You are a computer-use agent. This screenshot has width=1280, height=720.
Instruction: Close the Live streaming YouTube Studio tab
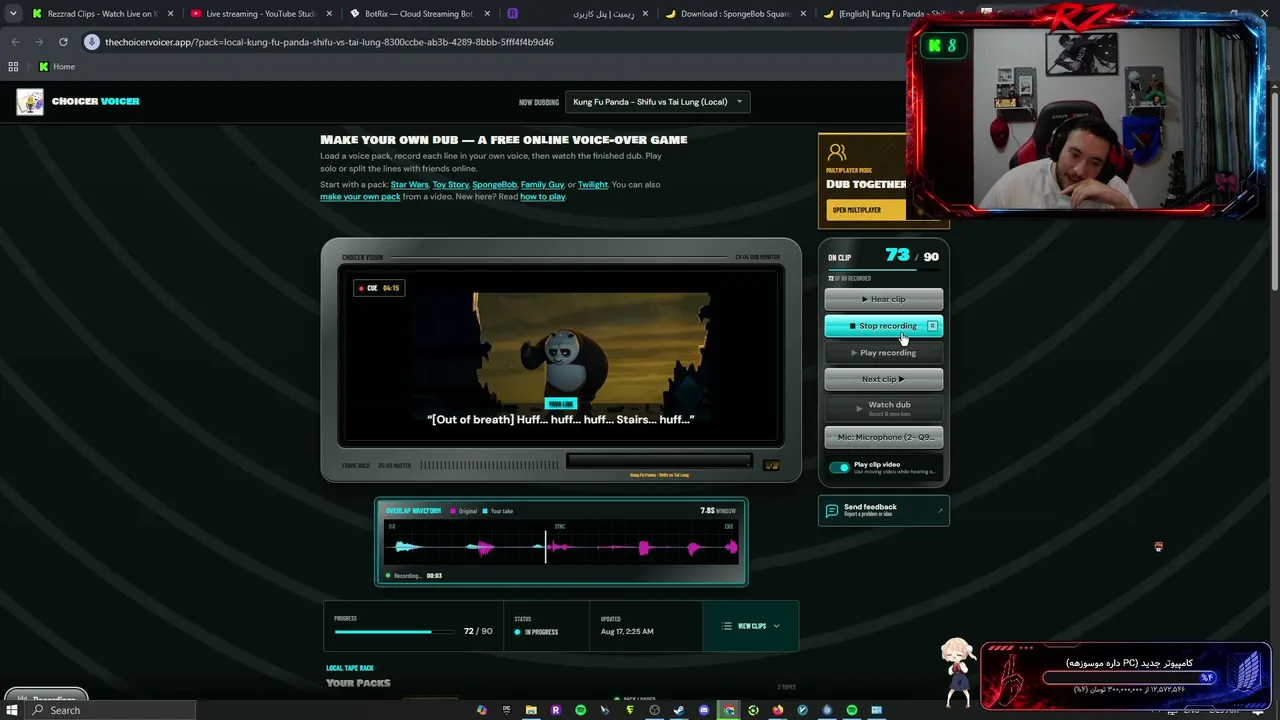(329, 14)
